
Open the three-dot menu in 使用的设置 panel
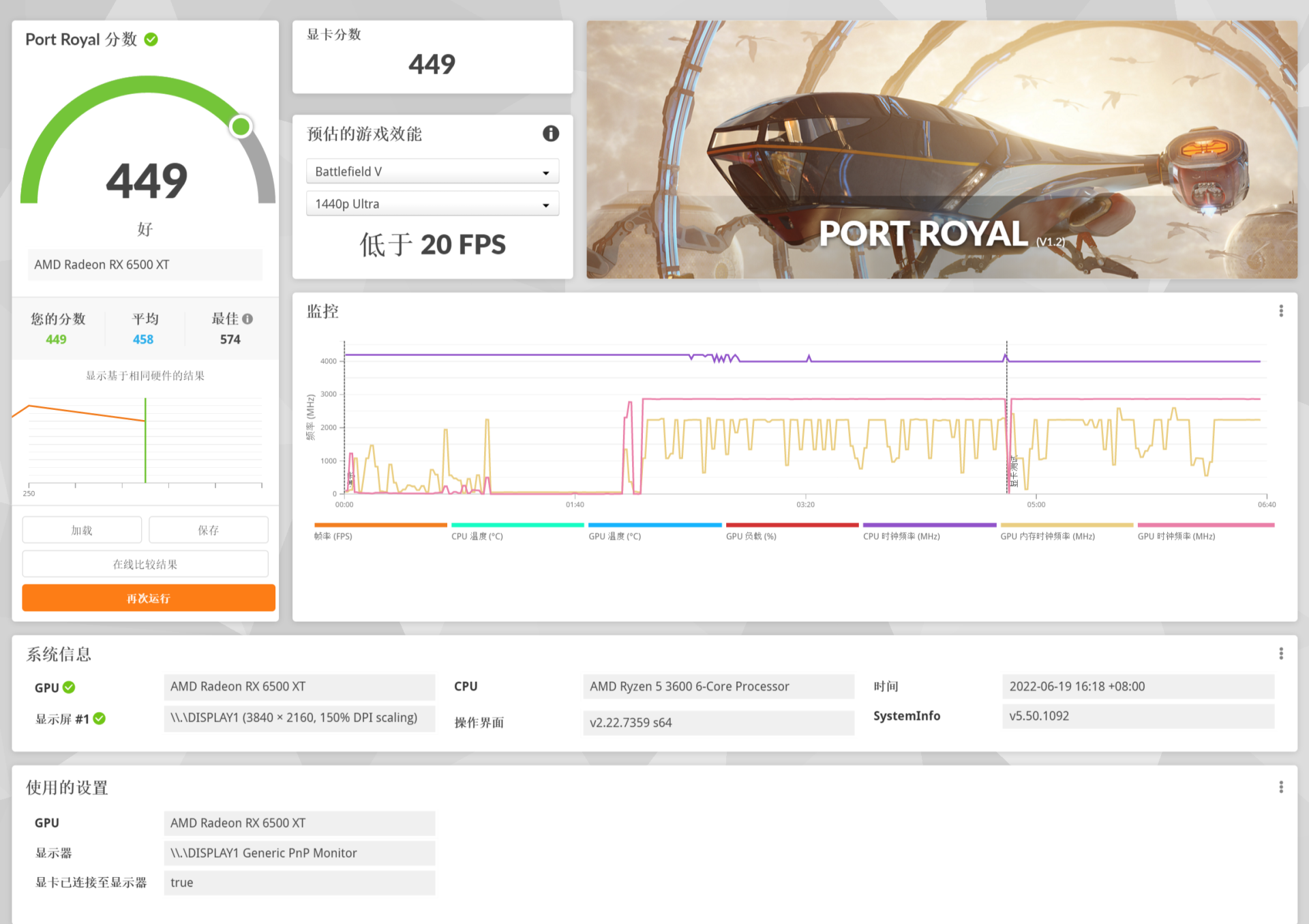point(1281,787)
